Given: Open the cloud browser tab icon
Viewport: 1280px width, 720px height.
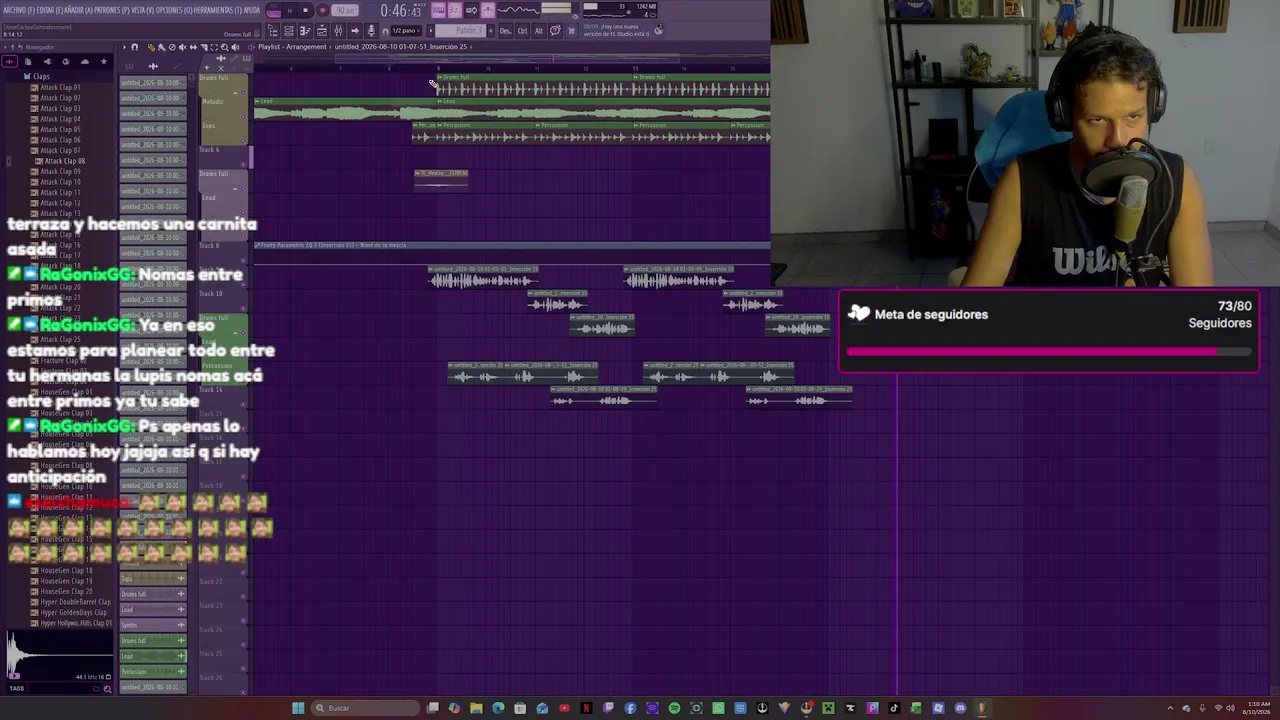Looking at the screenshot, I should tap(84, 62).
